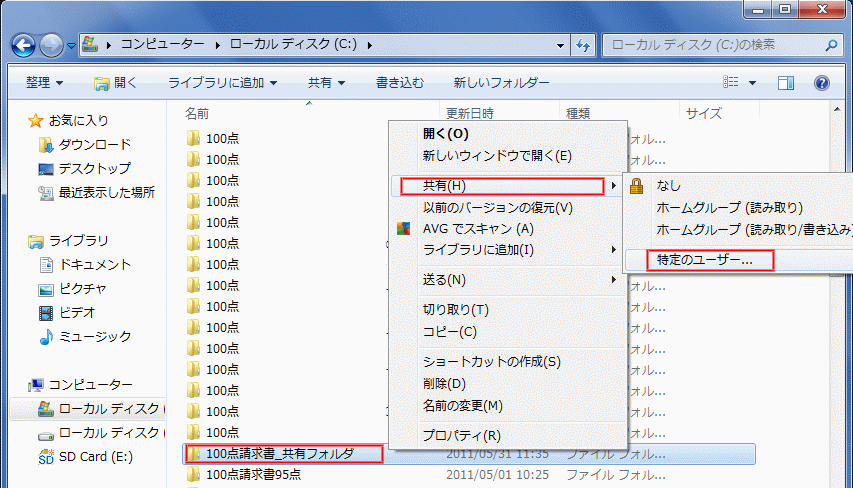
Task: Open the ピクチャ library
Action: 73,288
